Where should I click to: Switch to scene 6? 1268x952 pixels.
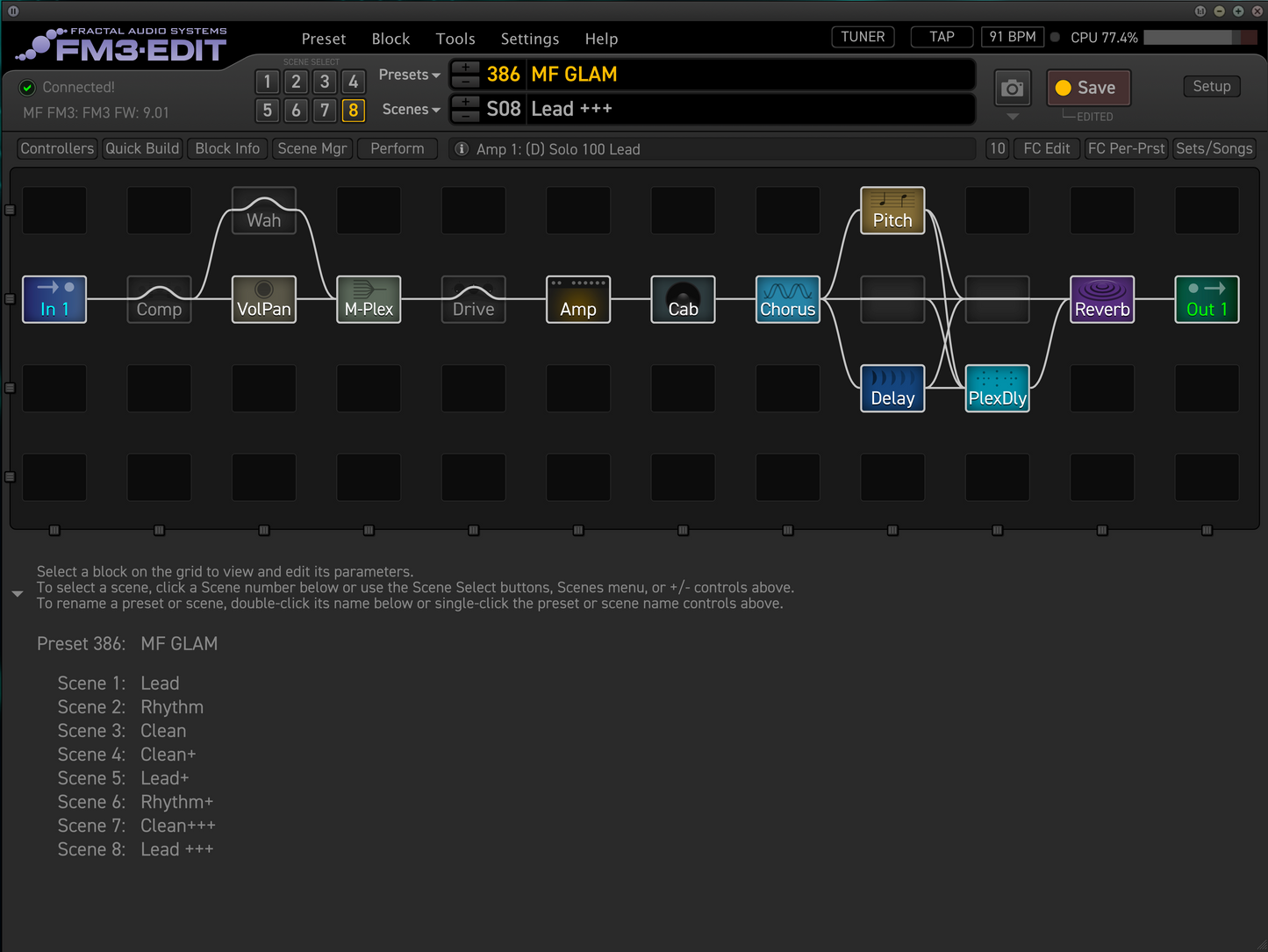[x=297, y=111]
